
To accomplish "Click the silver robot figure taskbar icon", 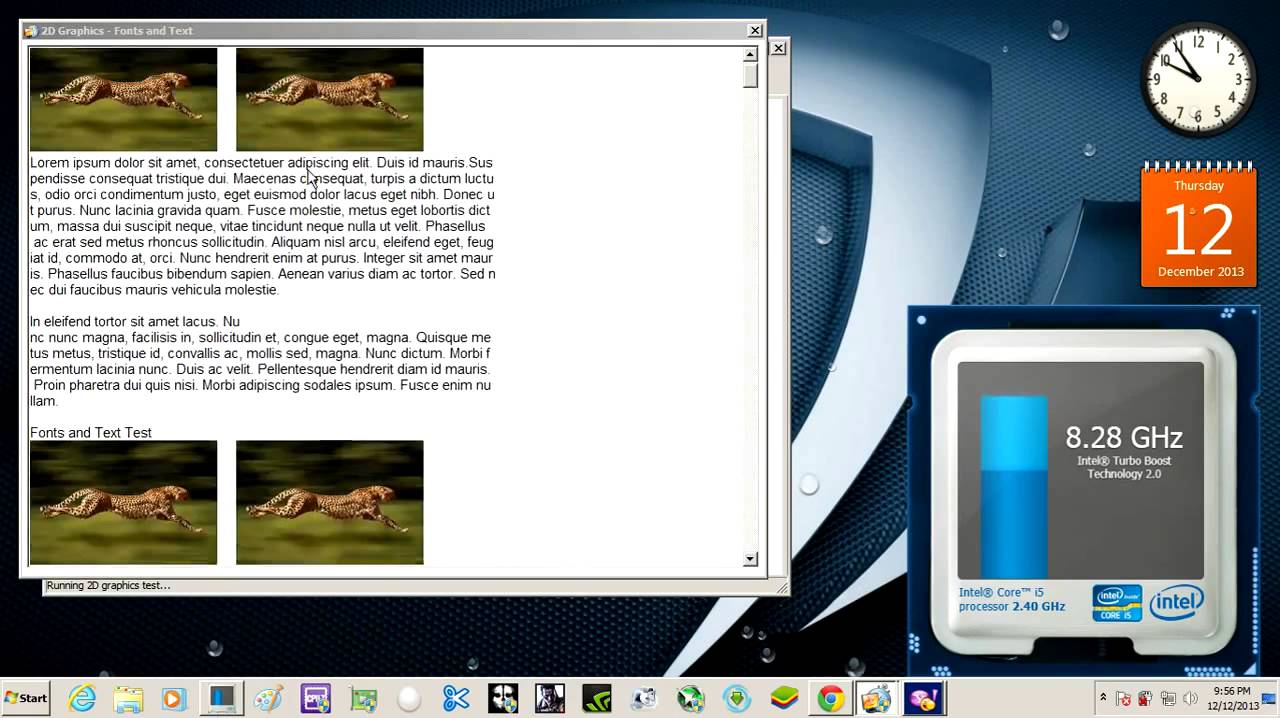I will (644, 698).
